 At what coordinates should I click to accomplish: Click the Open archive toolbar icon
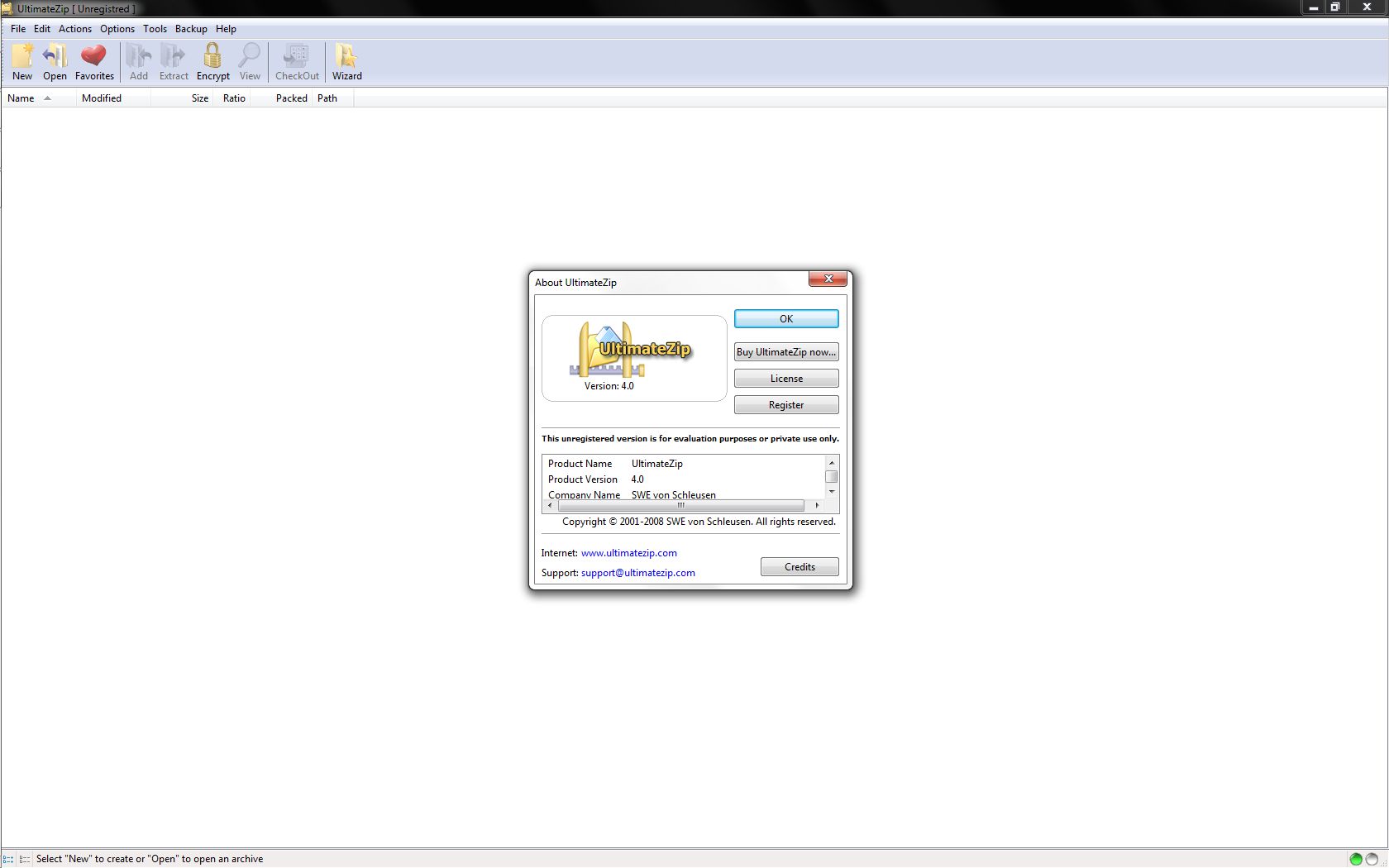(55, 62)
